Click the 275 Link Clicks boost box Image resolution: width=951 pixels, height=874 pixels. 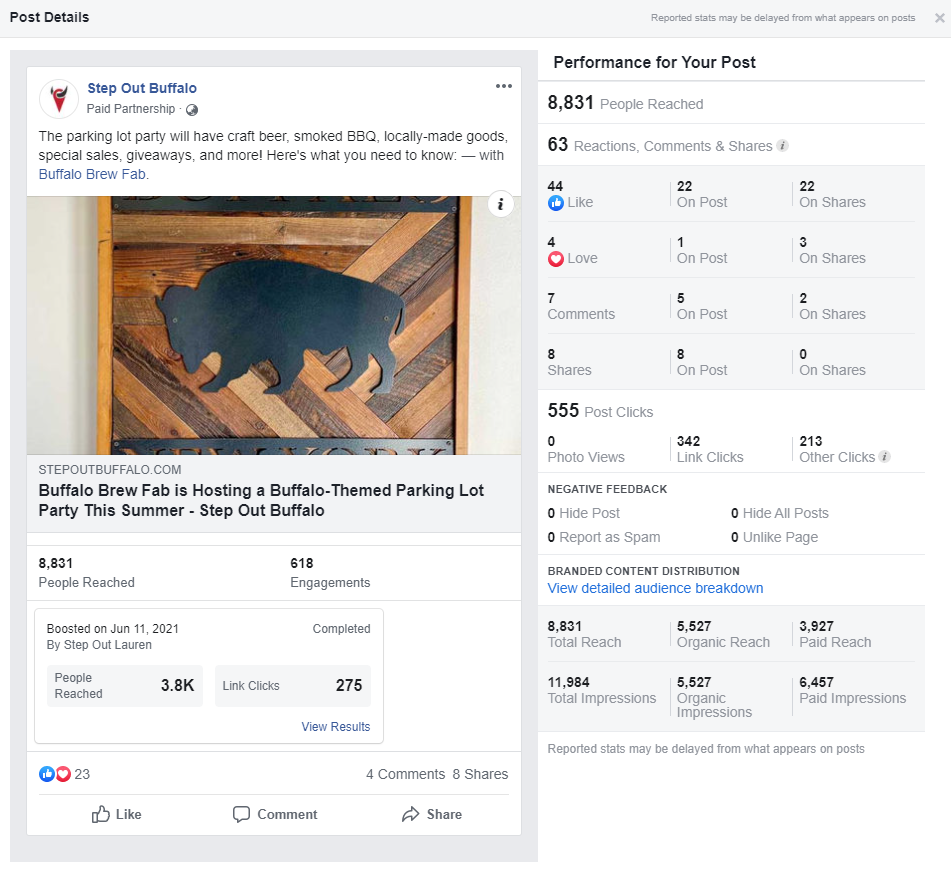point(292,685)
